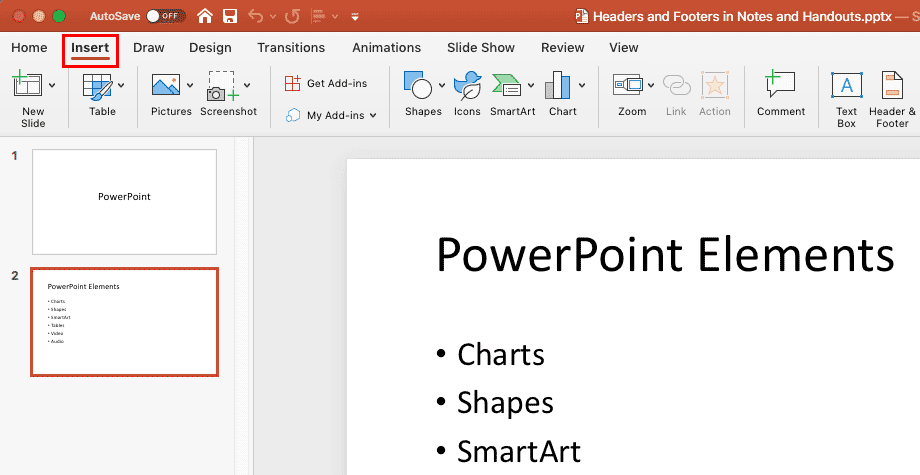This screenshot has height=475, width=920.
Task: Expand the Zoom dropdown arrow
Action: [651, 86]
